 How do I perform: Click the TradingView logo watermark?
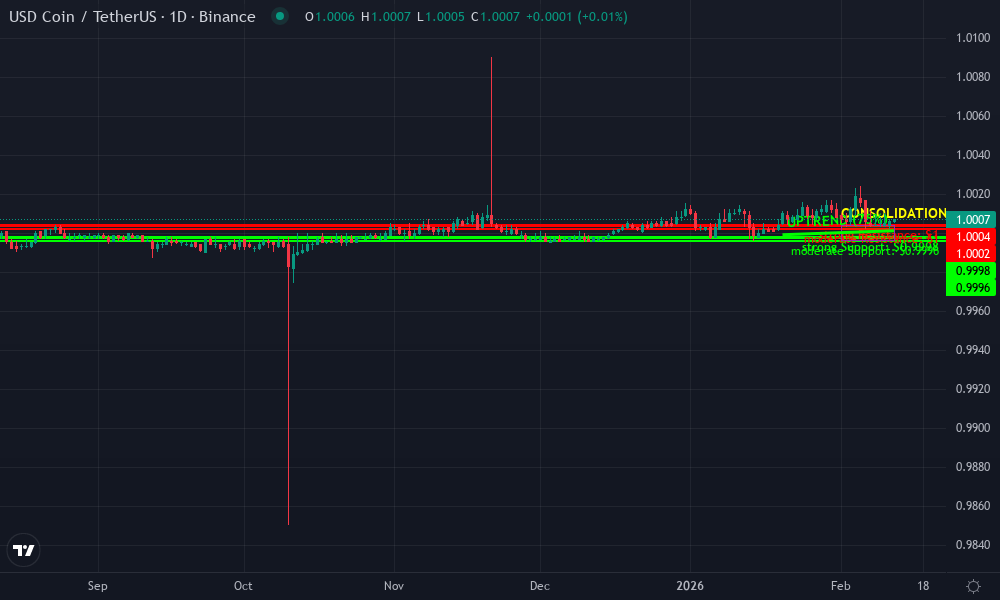tap(23, 550)
